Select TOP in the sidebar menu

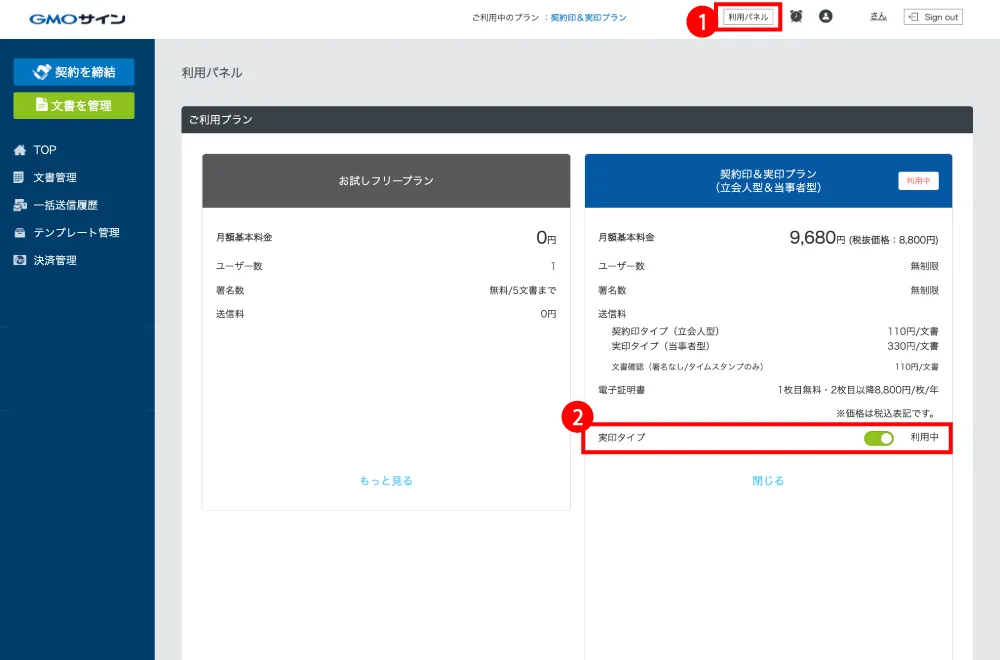click(44, 149)
